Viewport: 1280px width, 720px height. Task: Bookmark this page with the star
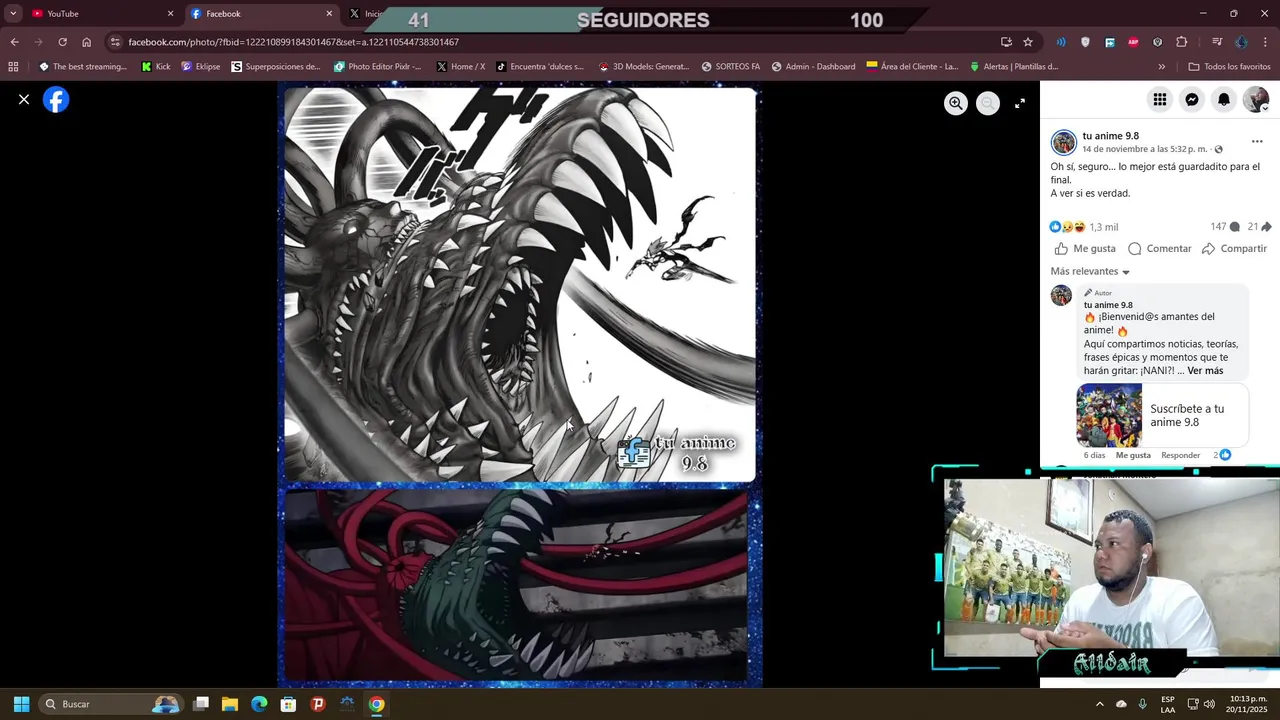1028,42
